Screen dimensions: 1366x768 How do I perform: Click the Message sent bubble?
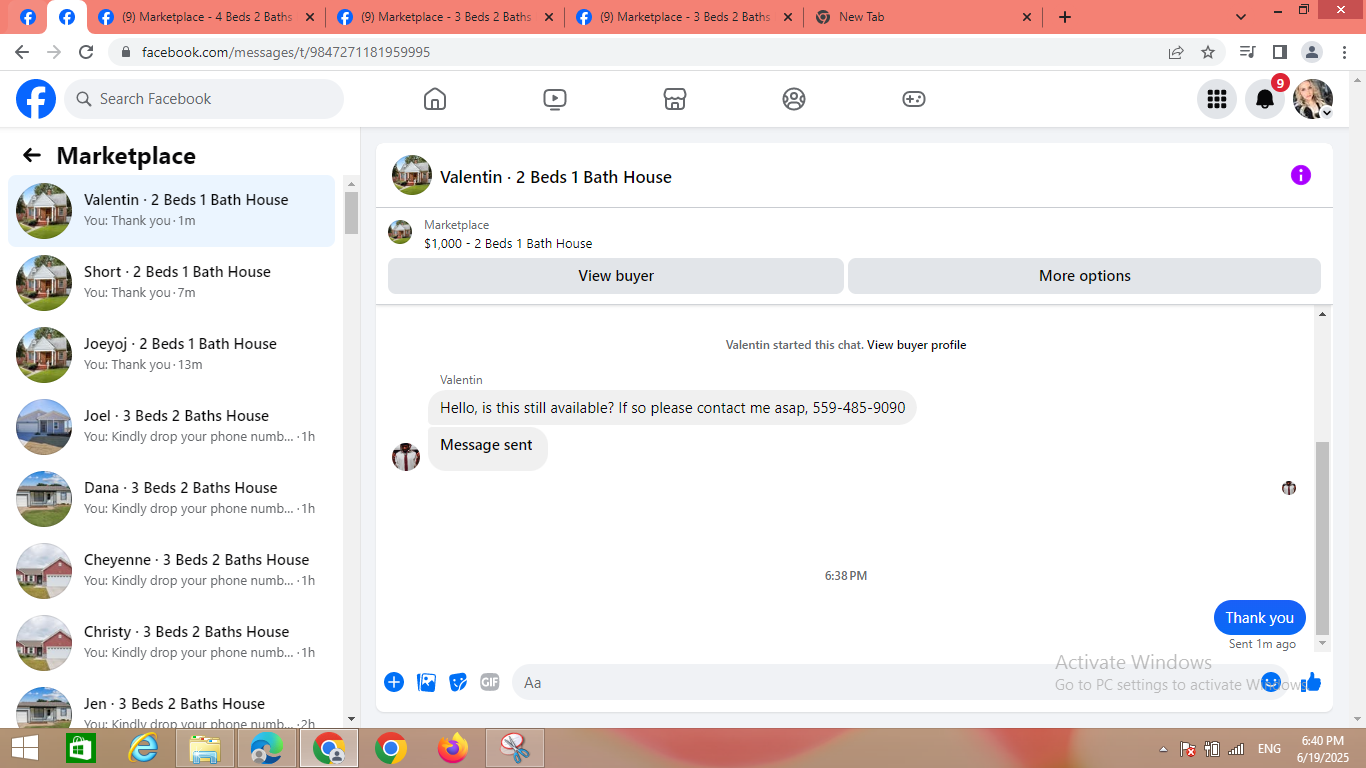(x=487, y=449)
